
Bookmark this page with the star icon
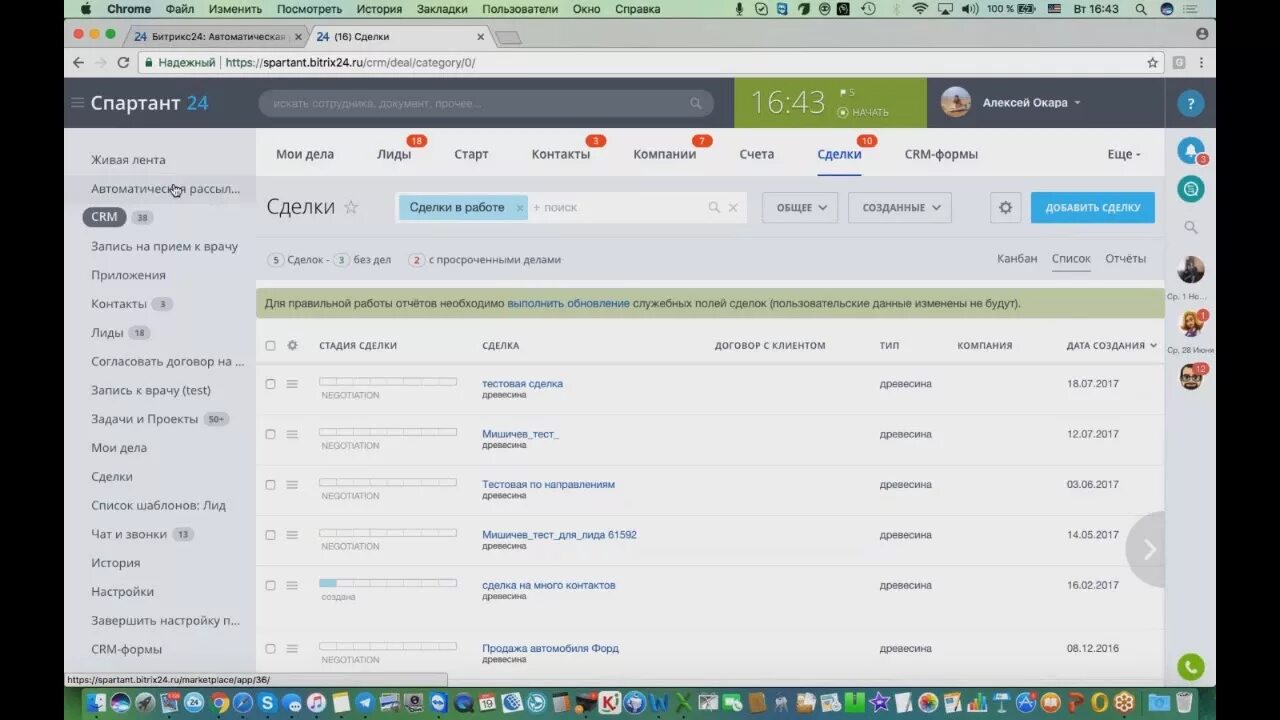coord(1152,62)
